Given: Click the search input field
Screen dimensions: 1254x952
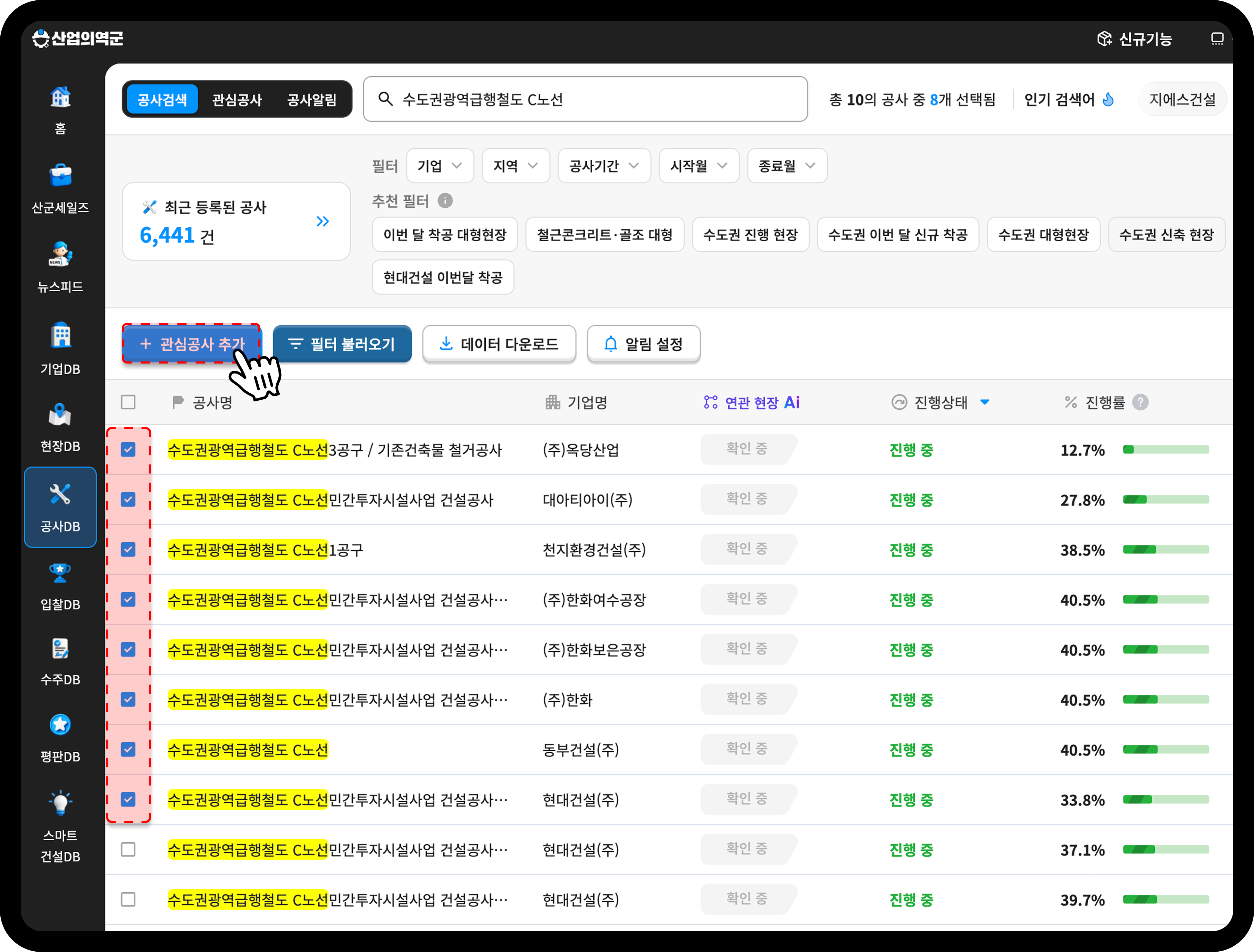Looking at the screenshot, I should coord(585,99).
